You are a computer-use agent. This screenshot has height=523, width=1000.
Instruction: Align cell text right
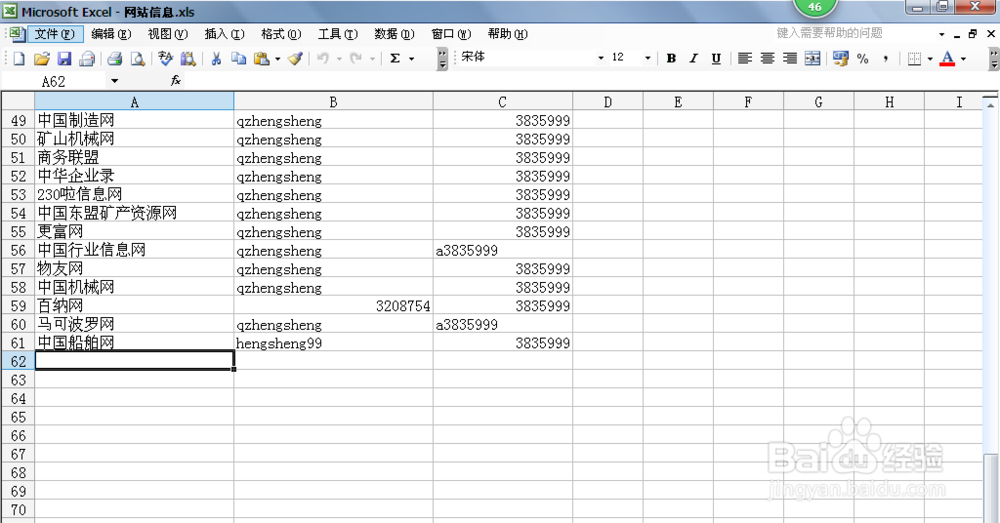pos(790,59)
